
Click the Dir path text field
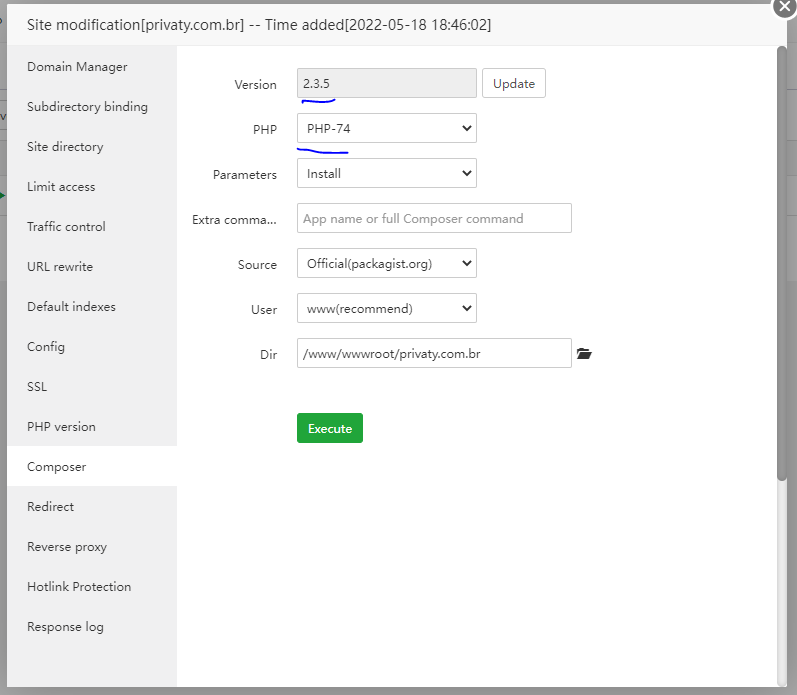tap(434, 354)
